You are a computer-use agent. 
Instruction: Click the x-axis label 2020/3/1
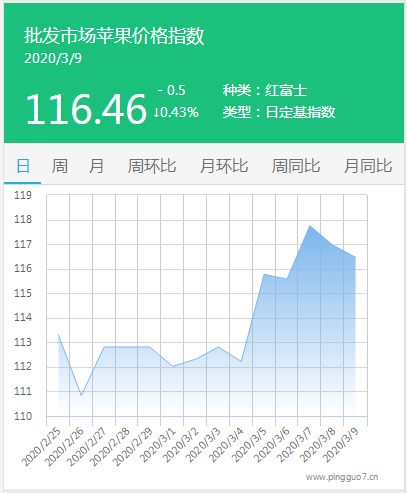pyautogui.click(x=158, y=445)
